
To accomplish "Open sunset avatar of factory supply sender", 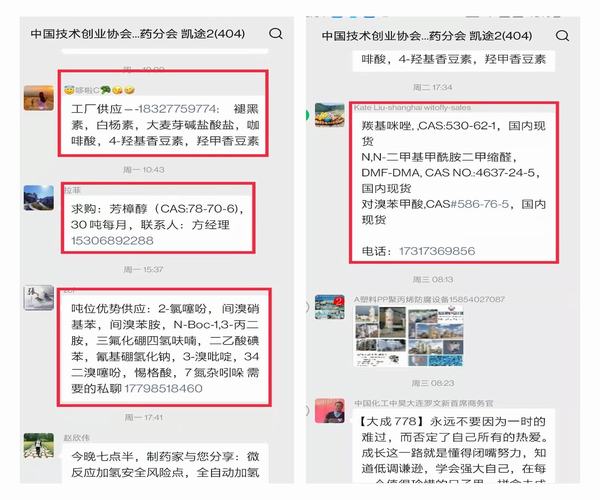I will click(39, 98).
